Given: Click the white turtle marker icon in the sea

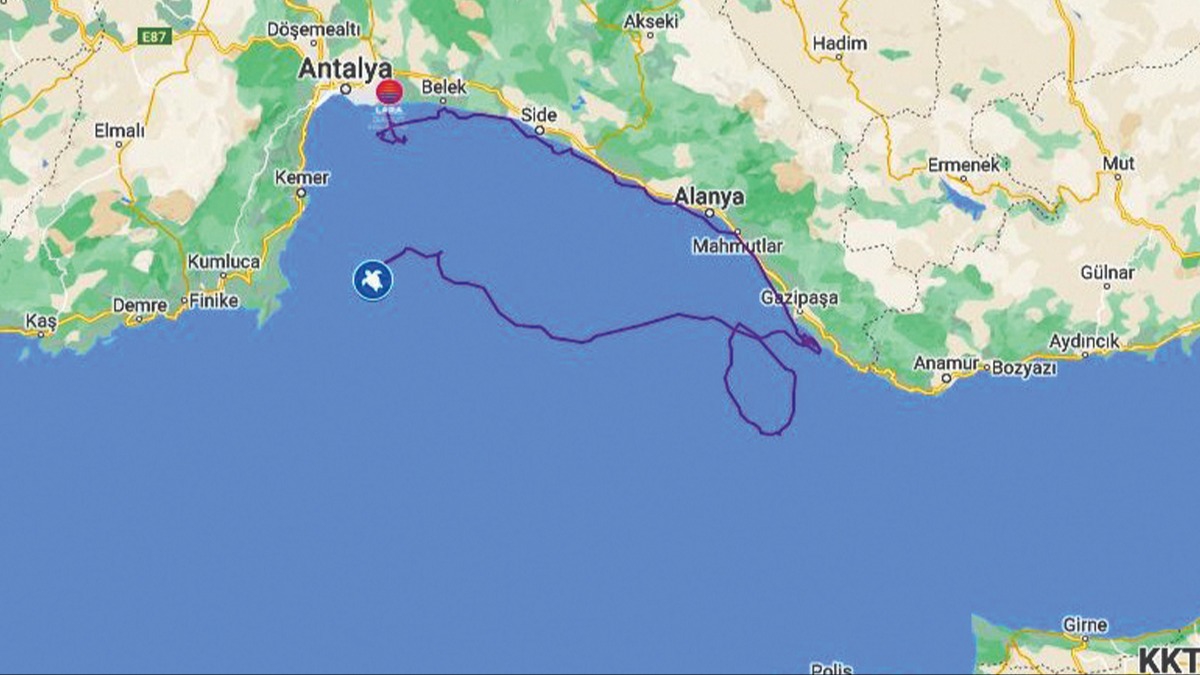Looking at the screenshot, I should [372, 279].
